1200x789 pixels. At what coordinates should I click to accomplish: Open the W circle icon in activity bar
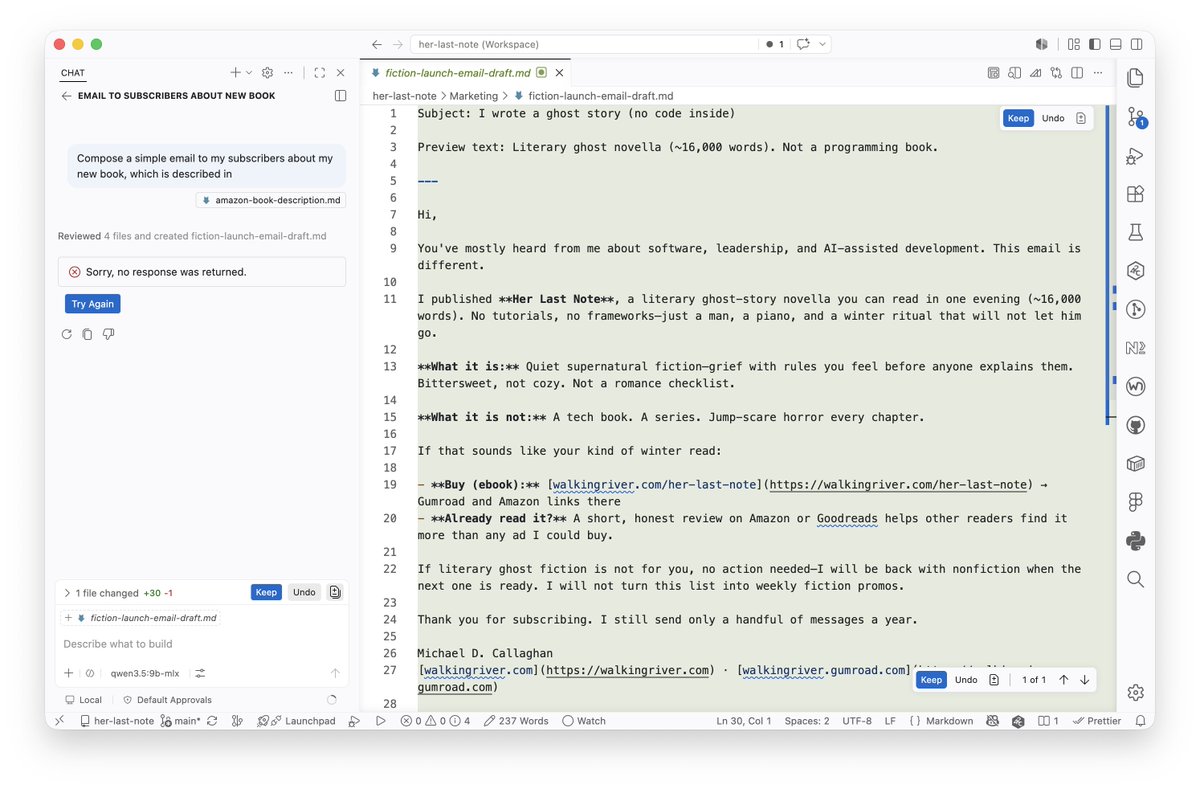coord(1135,386)
